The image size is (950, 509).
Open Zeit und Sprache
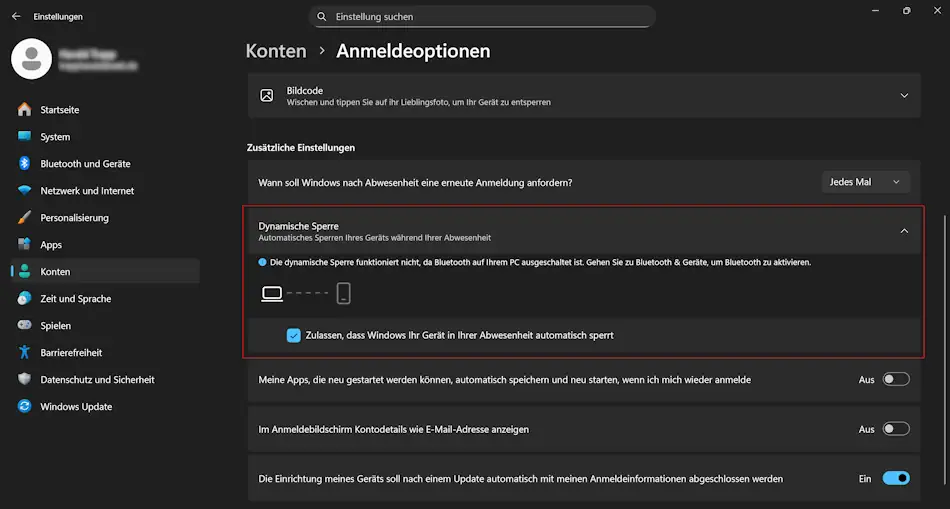pos(105,299)
